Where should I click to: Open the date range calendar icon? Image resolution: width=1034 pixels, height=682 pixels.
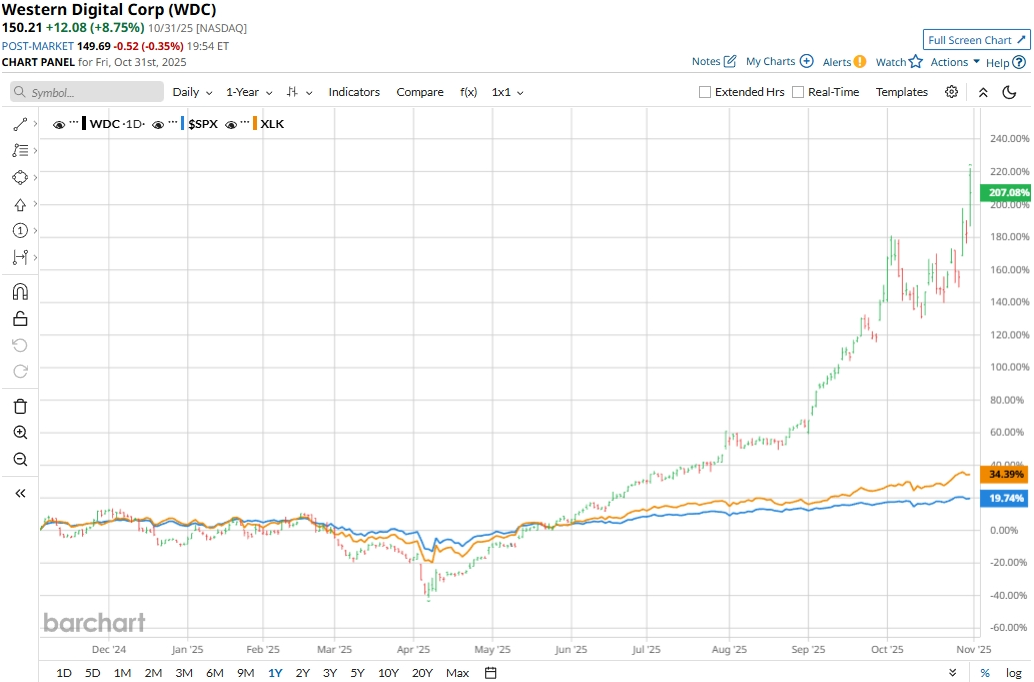click(490, 673)
